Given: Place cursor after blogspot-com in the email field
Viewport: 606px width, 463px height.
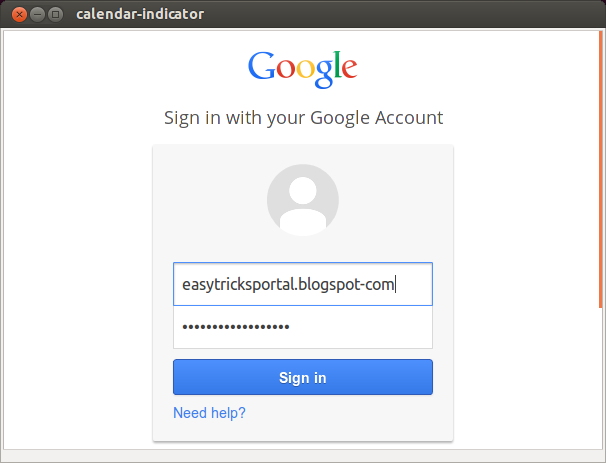Looking at the screenshot, I should point(395,285).
